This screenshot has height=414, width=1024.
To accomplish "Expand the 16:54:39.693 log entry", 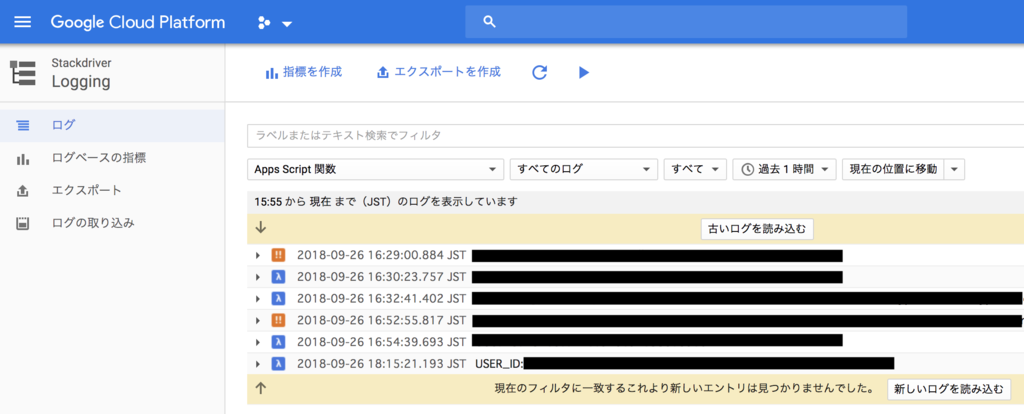I will pos(259,342).
